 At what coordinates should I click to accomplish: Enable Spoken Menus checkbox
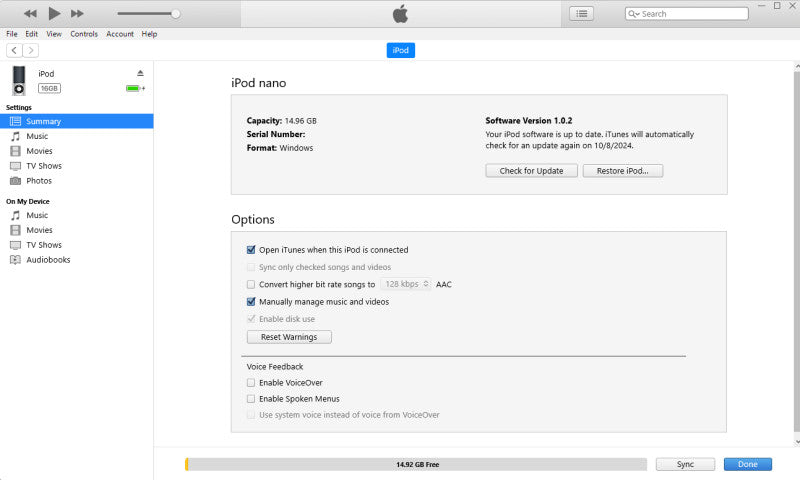251,399
